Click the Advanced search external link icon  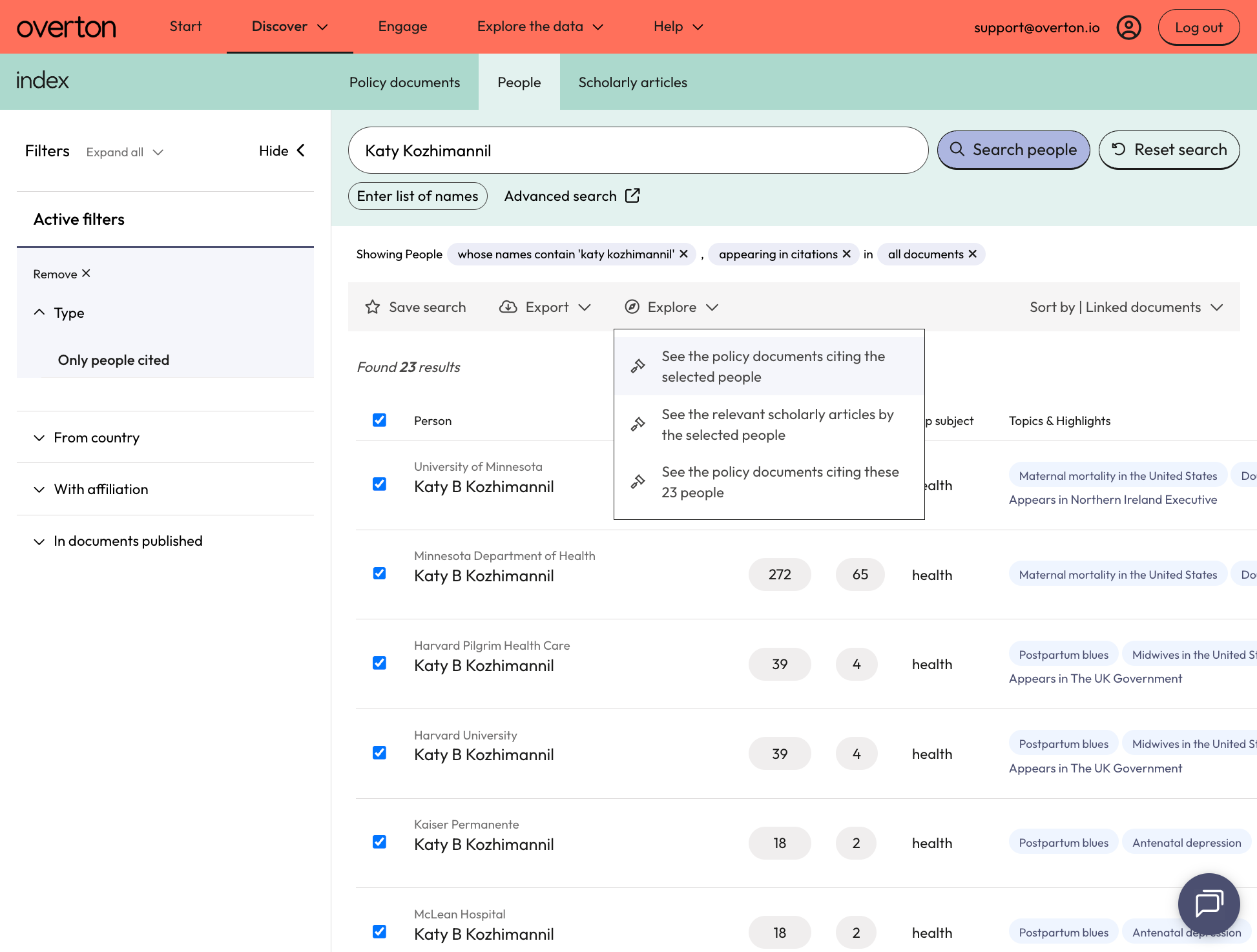pos(632,196)
